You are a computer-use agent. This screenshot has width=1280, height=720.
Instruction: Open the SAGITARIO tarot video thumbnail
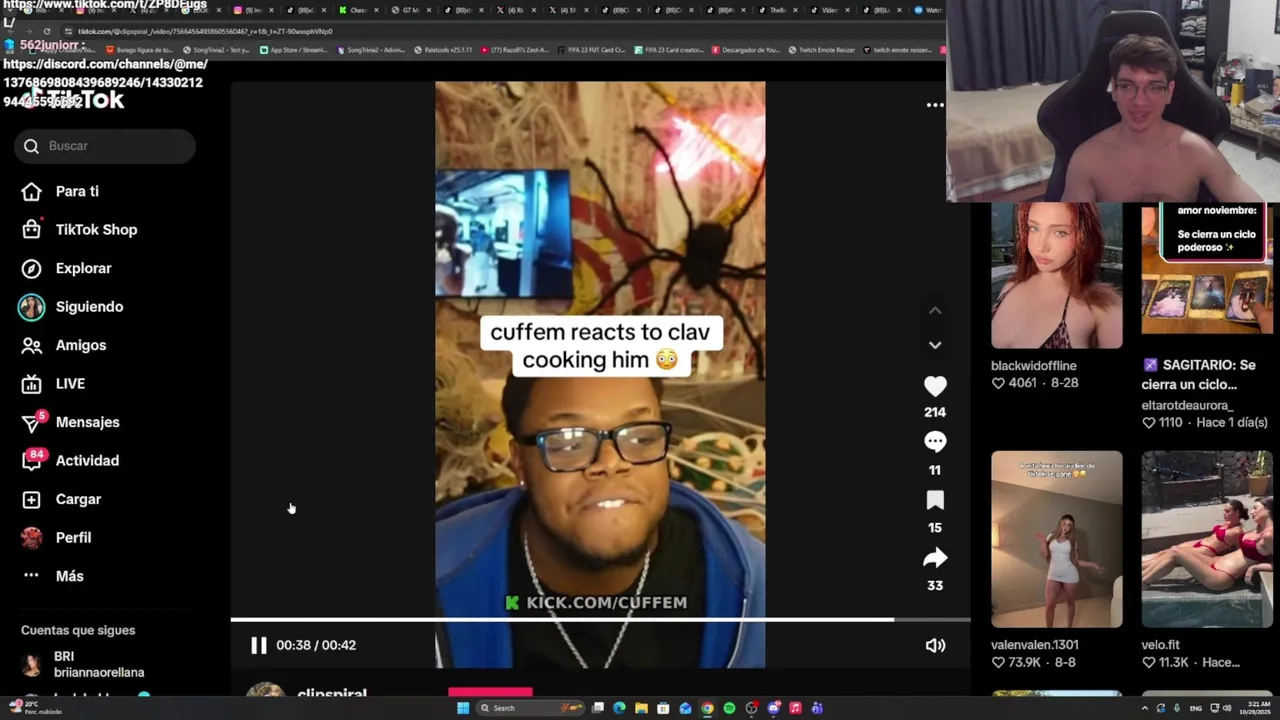[x=1207, y=268]
